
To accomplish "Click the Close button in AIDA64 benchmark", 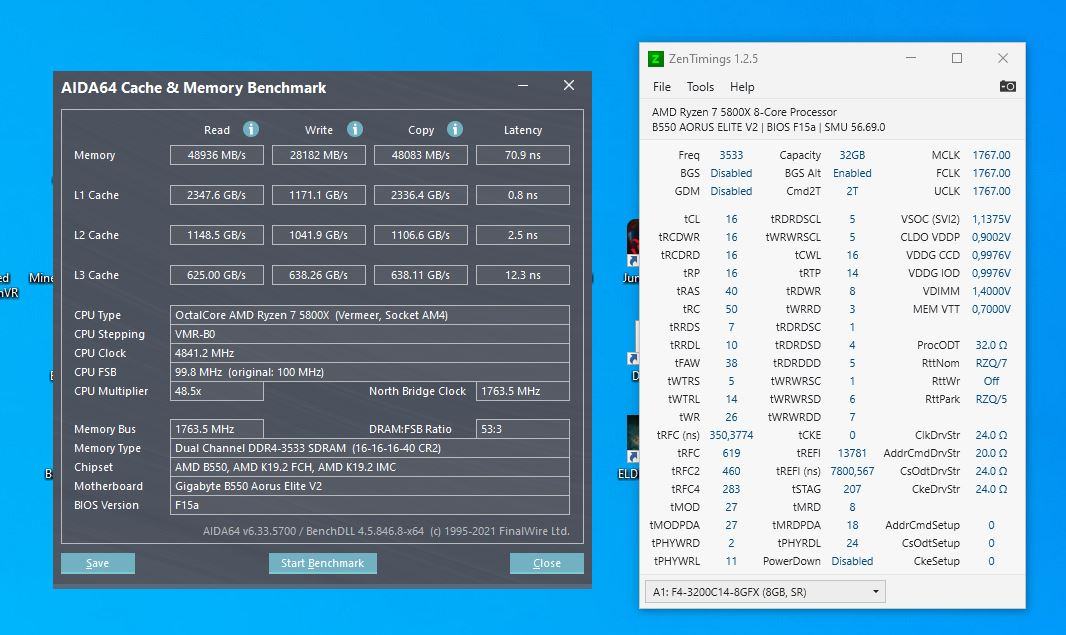I will [547, 563].
